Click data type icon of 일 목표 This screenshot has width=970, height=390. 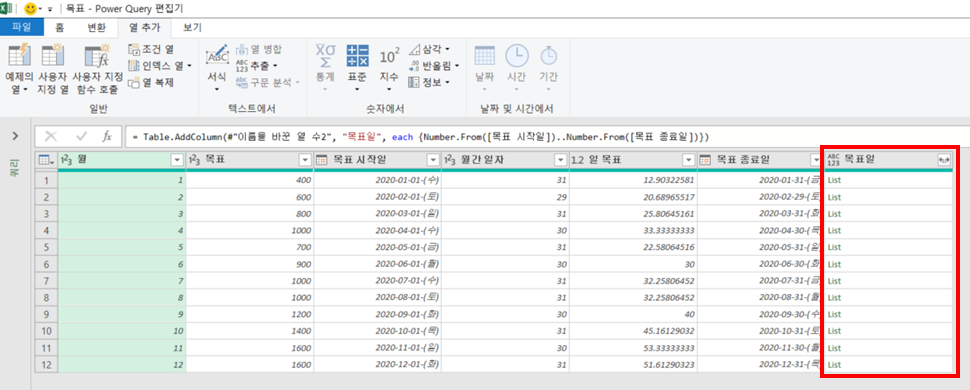point(578,160)
